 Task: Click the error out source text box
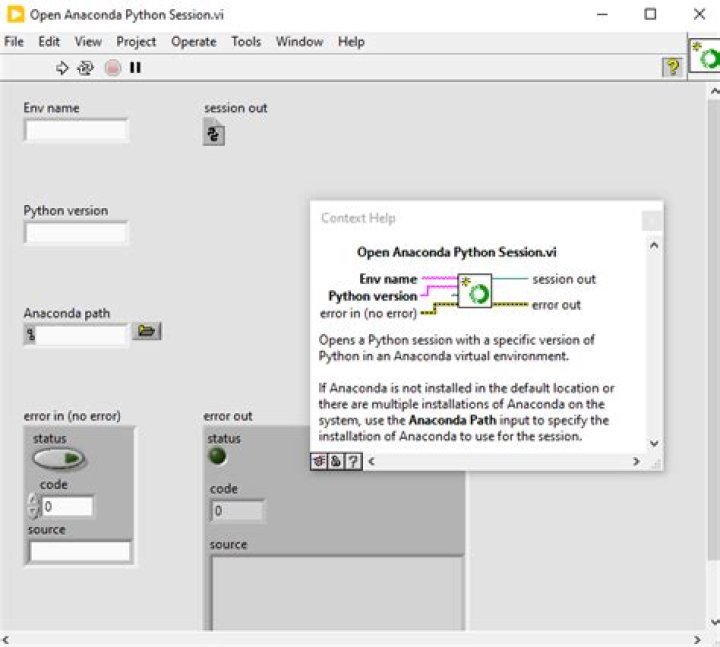338,593
